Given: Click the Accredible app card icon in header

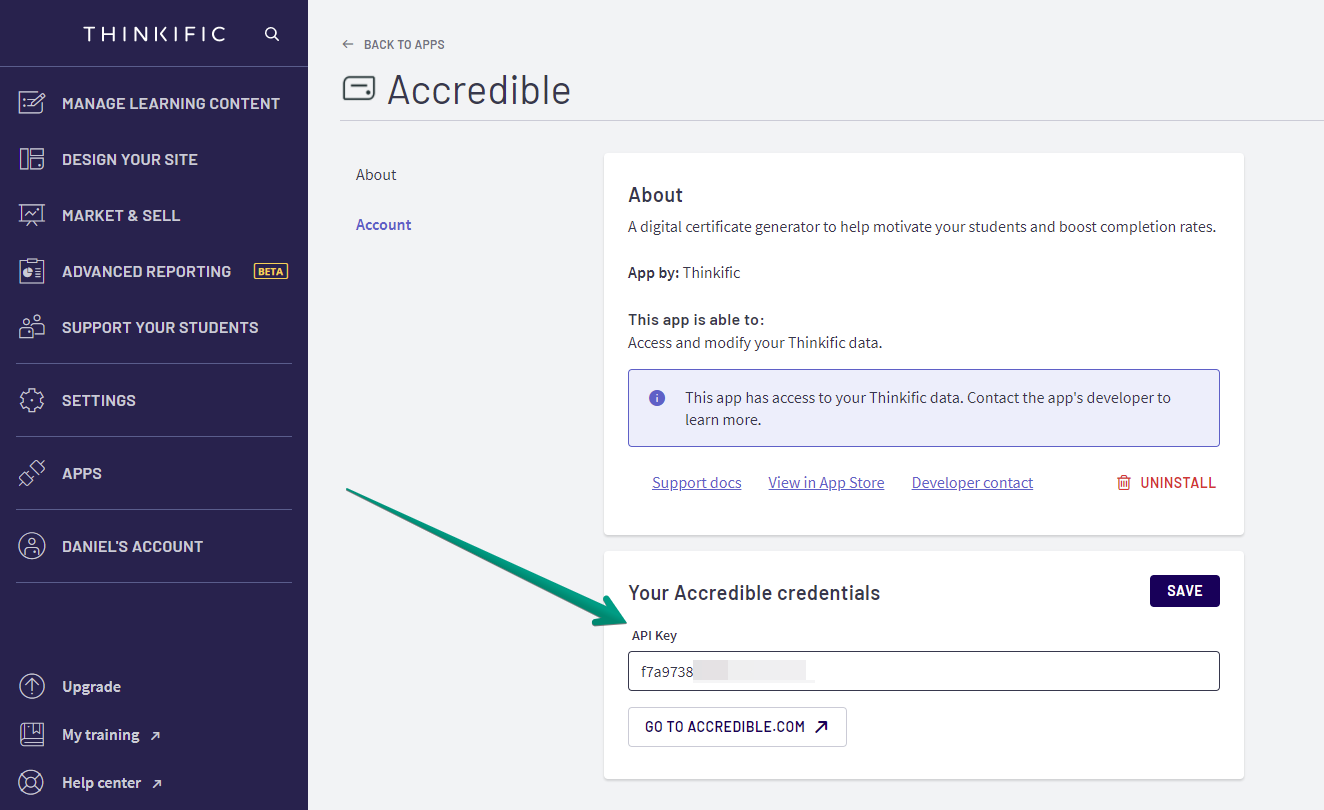Looking at the screenshot, I should coord(359,89).
